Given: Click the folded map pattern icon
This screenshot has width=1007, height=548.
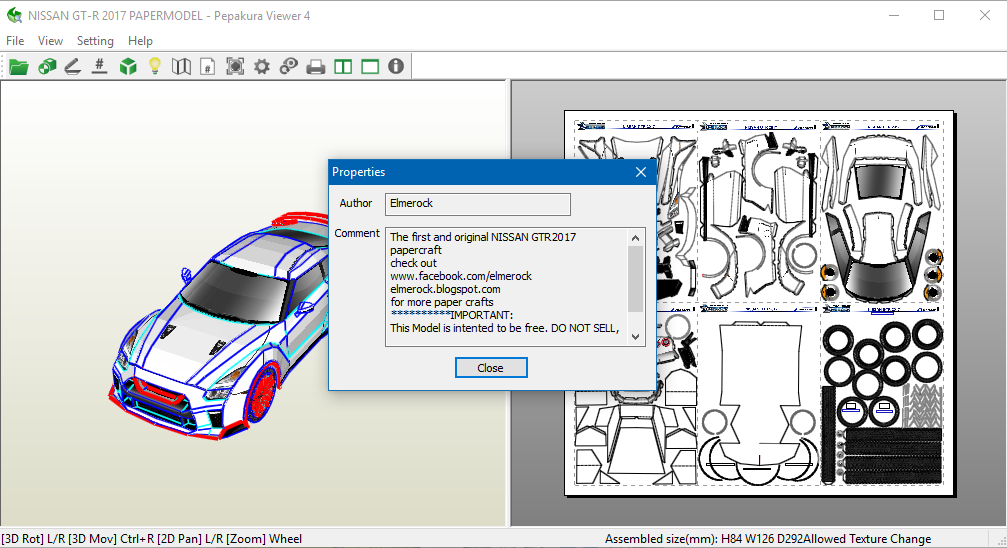Looking at the screenshot, I should click(x=181, y=66).
